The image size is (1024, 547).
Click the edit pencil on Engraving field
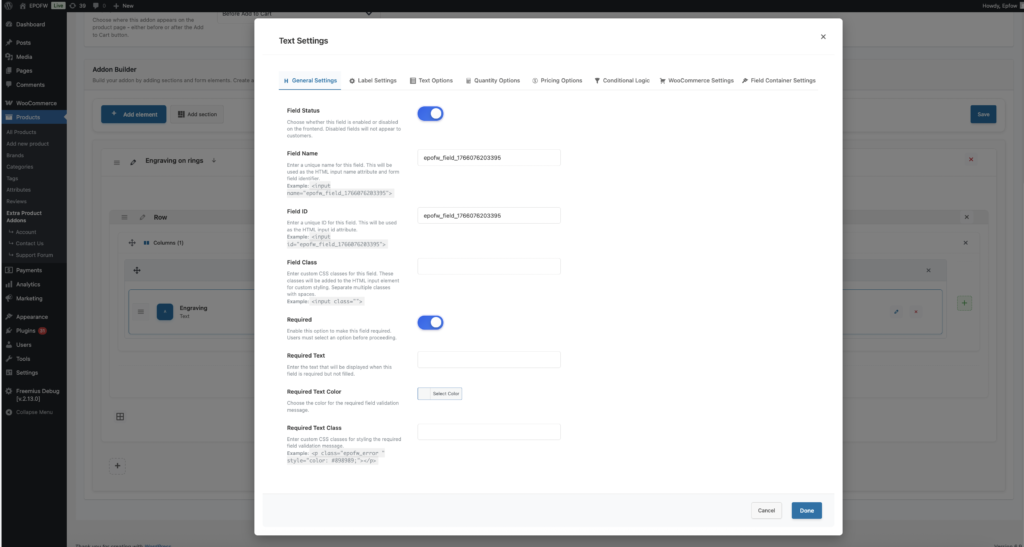[896, 312]
